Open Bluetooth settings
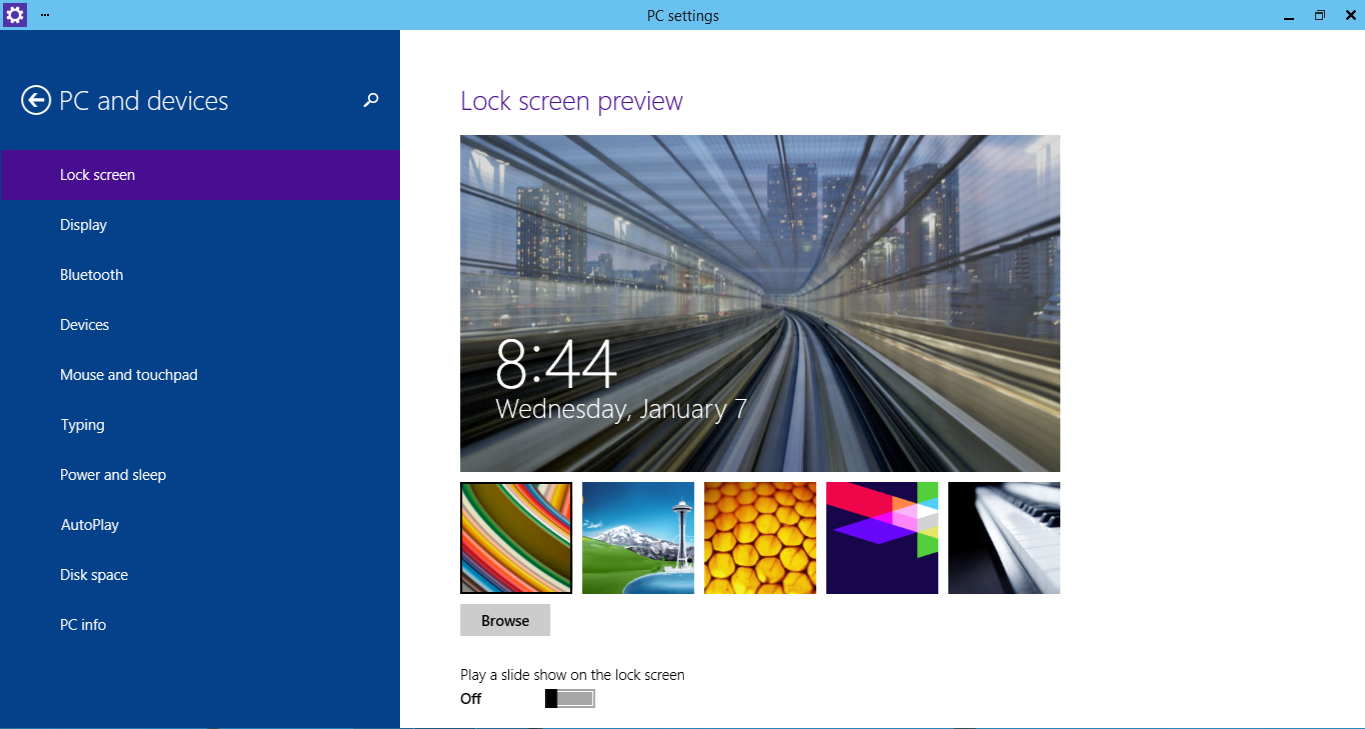 click(x=91, y=274)
